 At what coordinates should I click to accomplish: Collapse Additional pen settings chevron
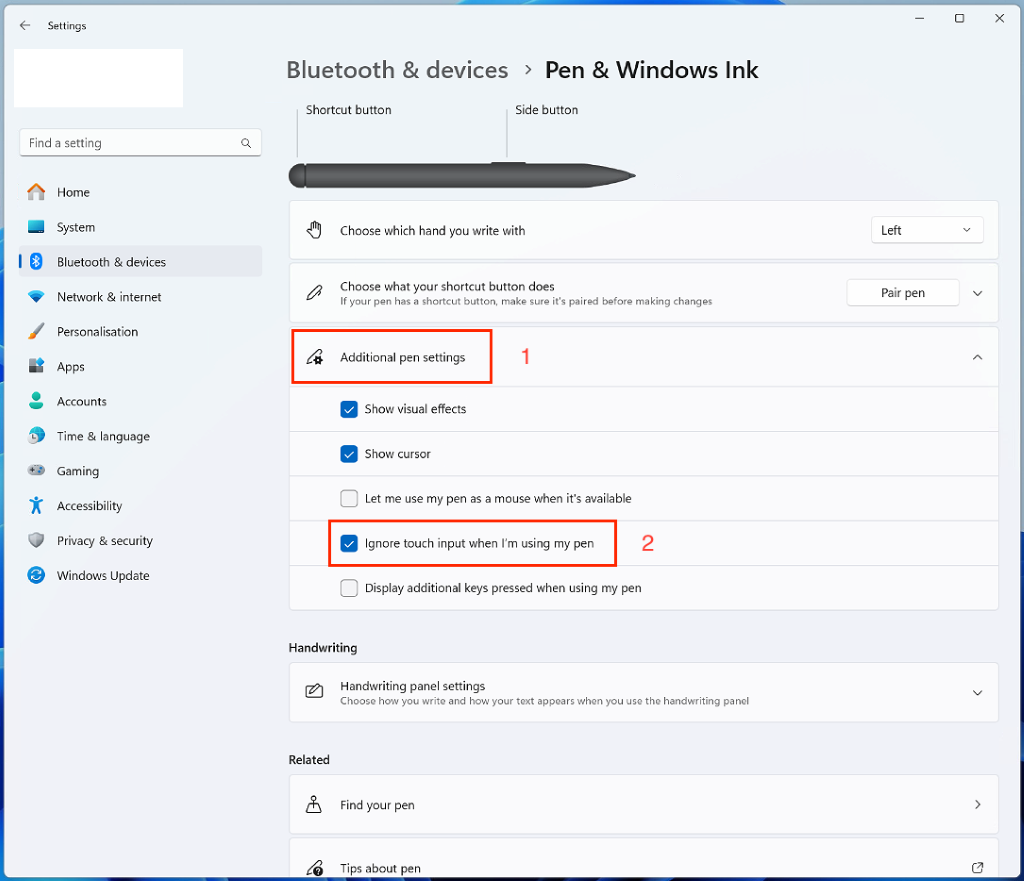(978, 357)
